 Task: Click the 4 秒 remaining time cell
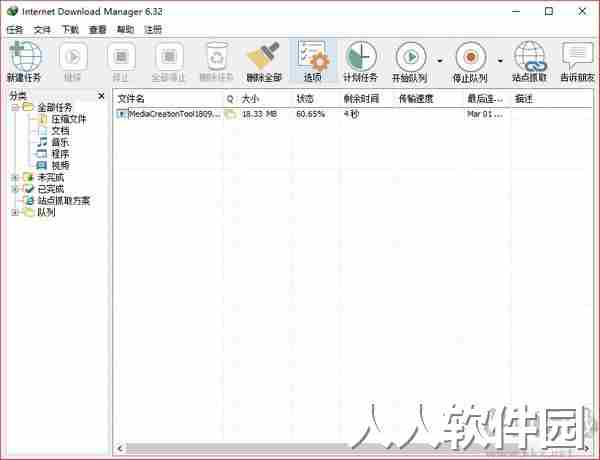(x=351, y=114)
